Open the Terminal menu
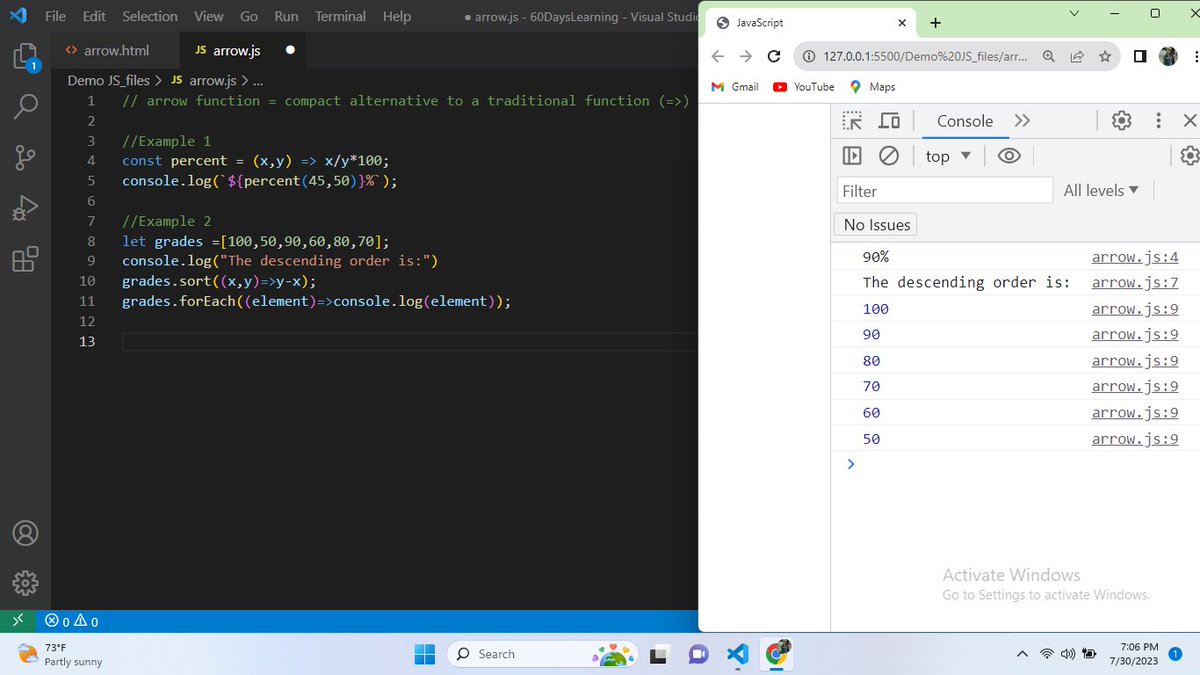This screenshot has width=1200, height=675. (x=341, y=16)
